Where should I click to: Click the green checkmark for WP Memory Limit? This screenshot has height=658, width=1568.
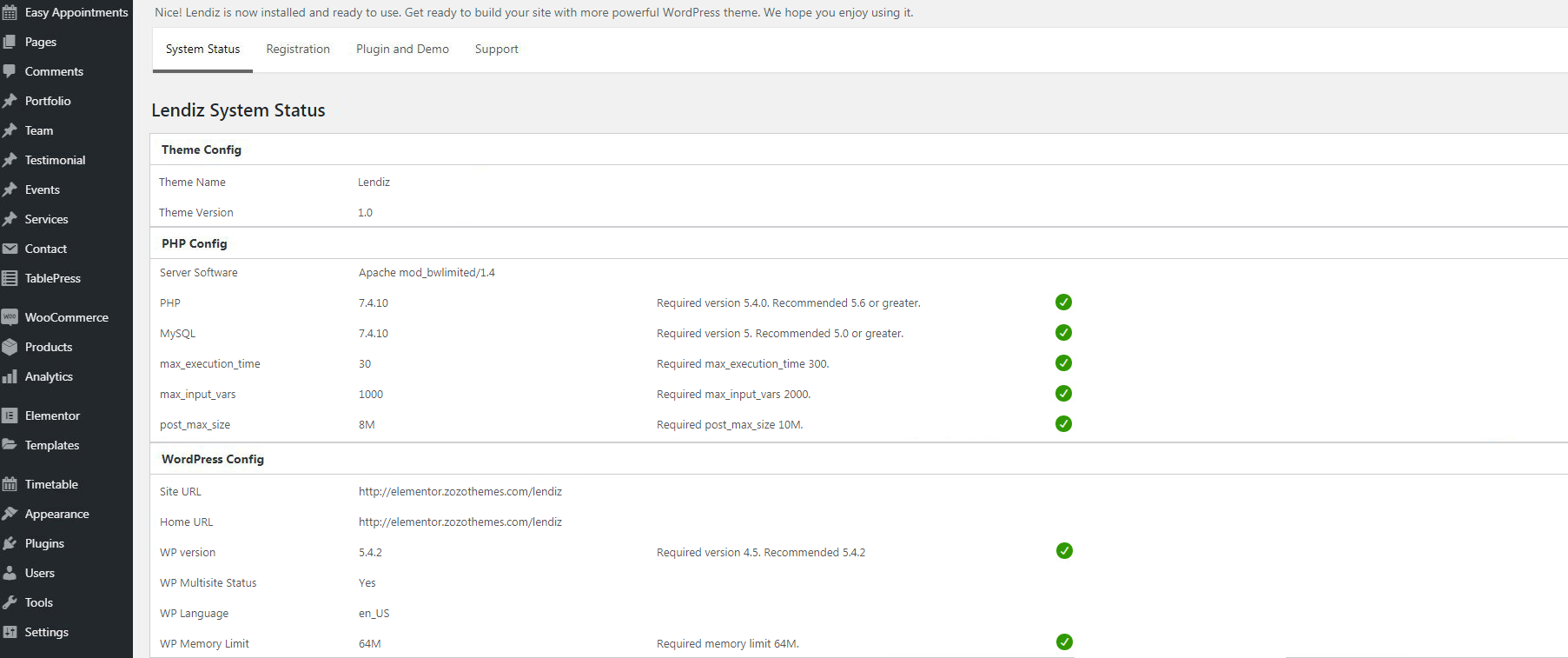pos(1064,642)
